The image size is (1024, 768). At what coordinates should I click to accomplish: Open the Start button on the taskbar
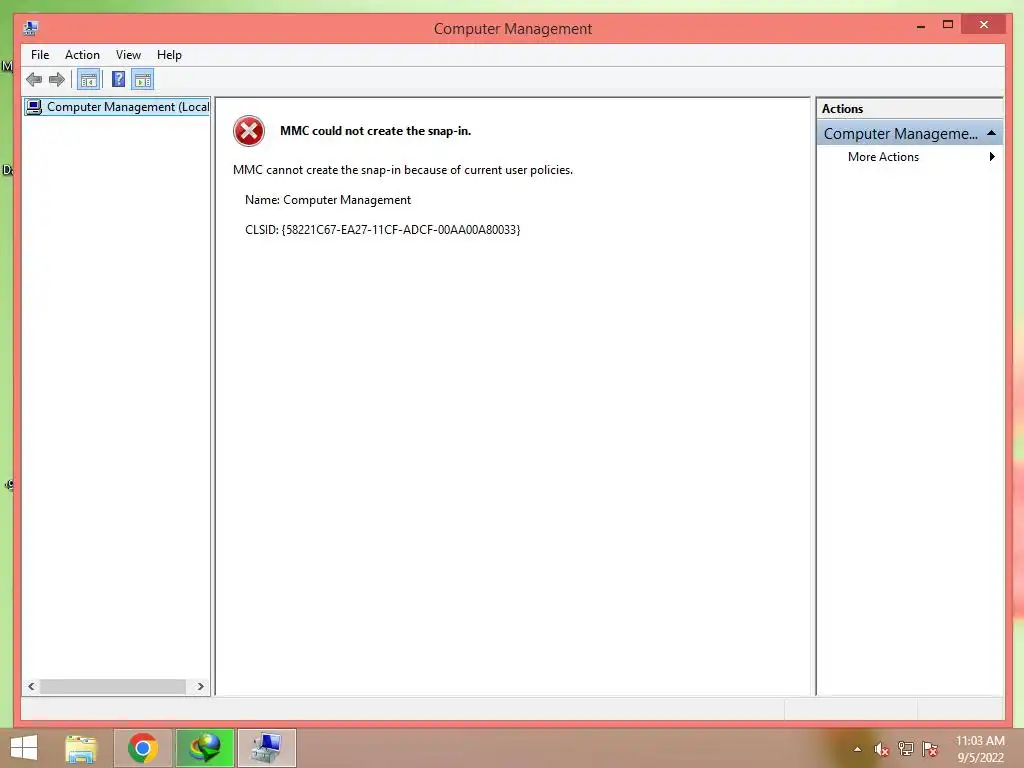coord(24,748)
